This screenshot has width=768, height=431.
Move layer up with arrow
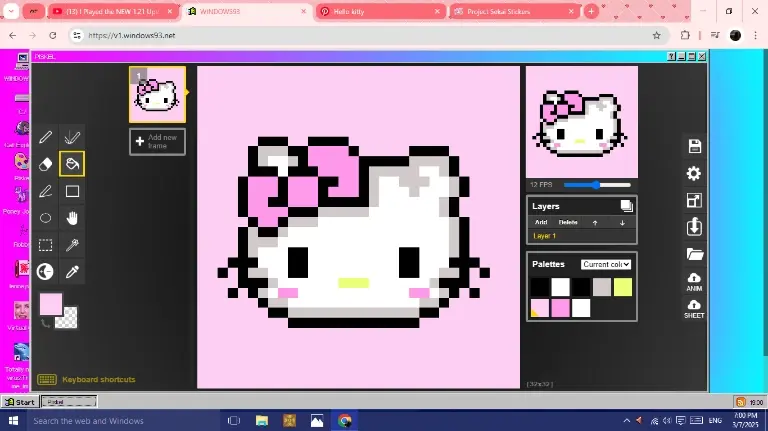coord(595,222)
